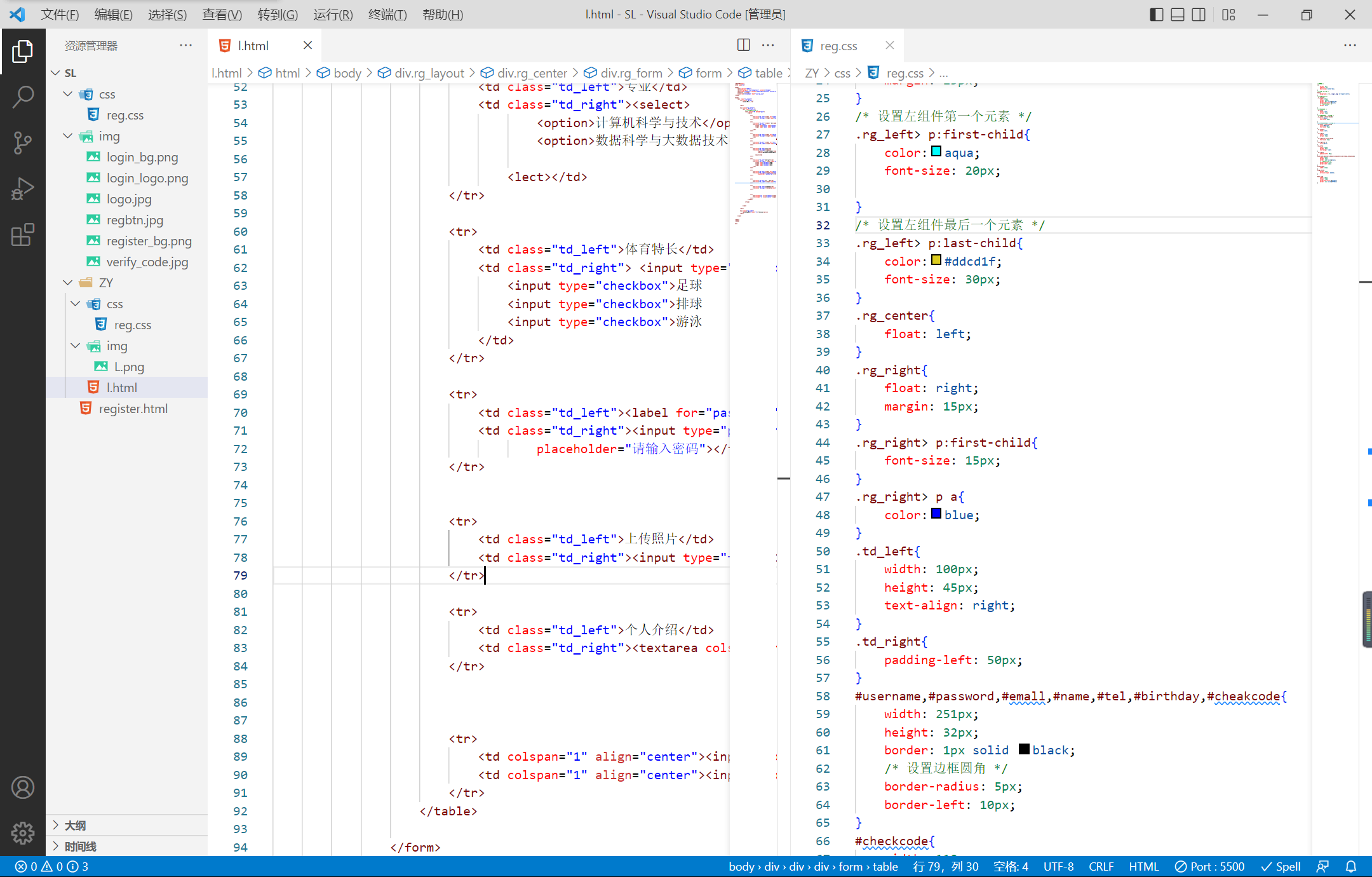Expand the 大纲 outline section
The height and width of the screenshot is (877, 1372).
pos(75,826)
